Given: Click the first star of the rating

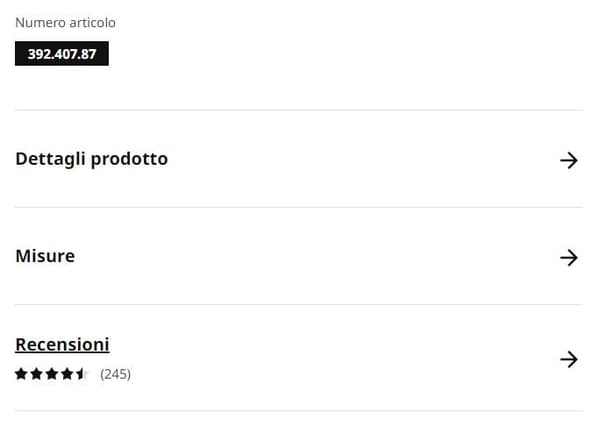Looking at the screenshot, I should (21, 375).
